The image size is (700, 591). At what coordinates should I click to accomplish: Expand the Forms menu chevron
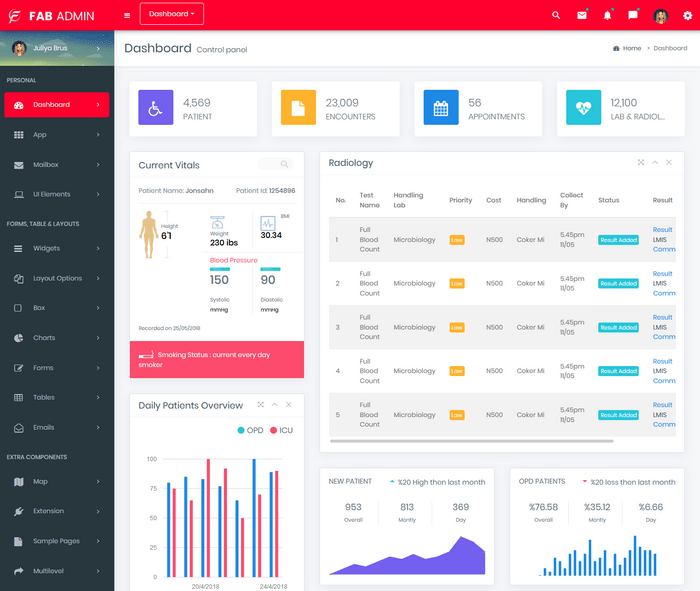pyautogui.click(x=98, y=368)
